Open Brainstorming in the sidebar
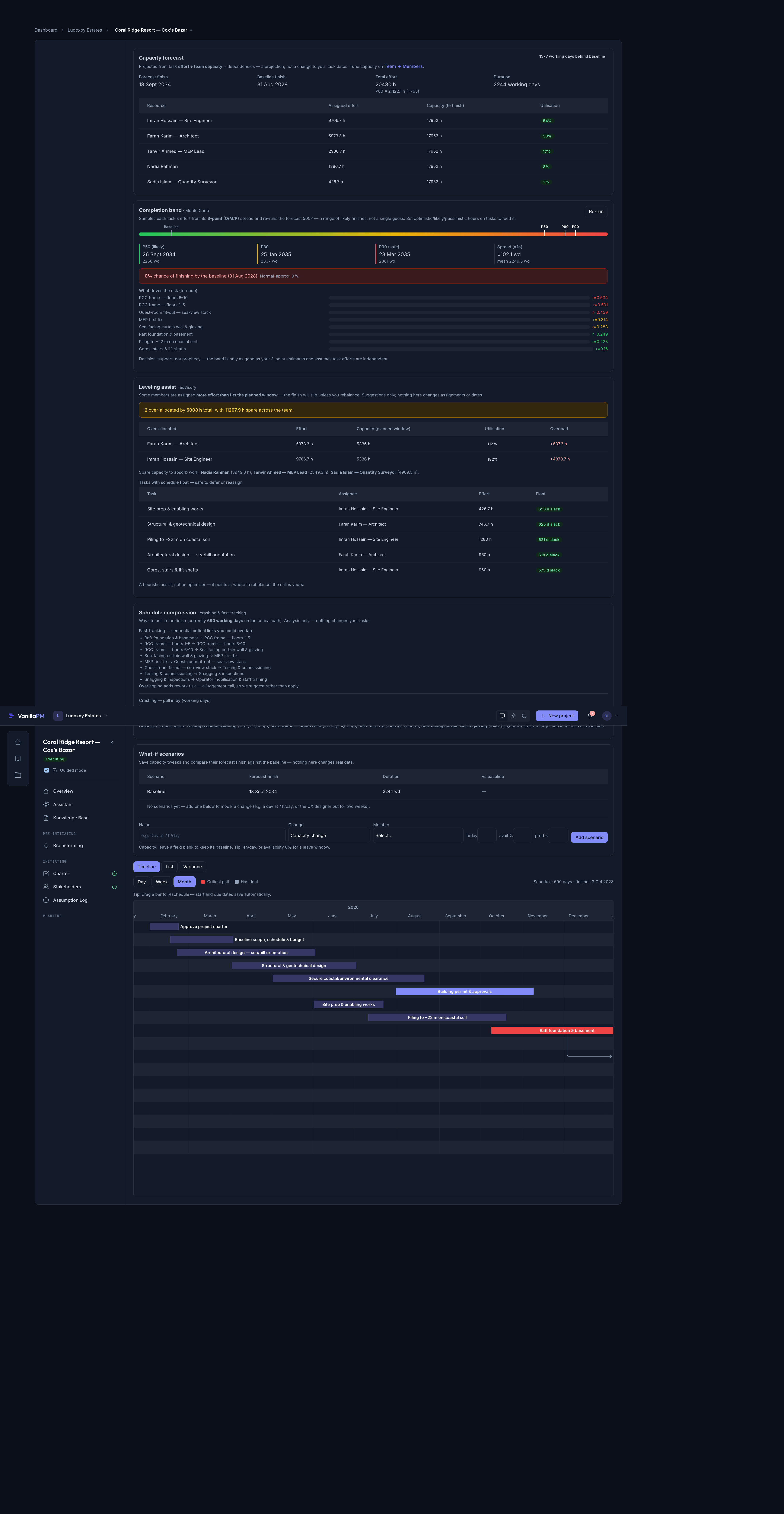The image size is (784, 1514). pos(80,846)
